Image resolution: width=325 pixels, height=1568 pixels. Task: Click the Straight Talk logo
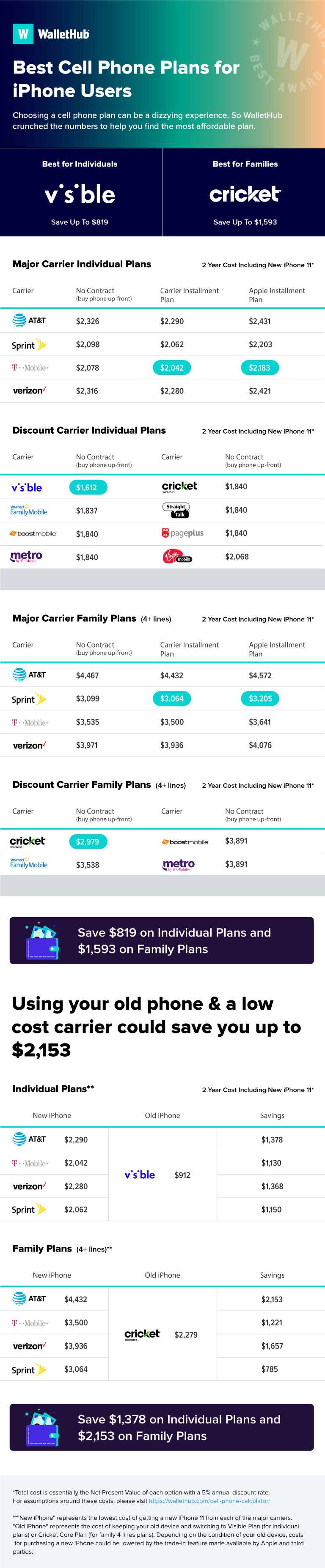[176, 510]
